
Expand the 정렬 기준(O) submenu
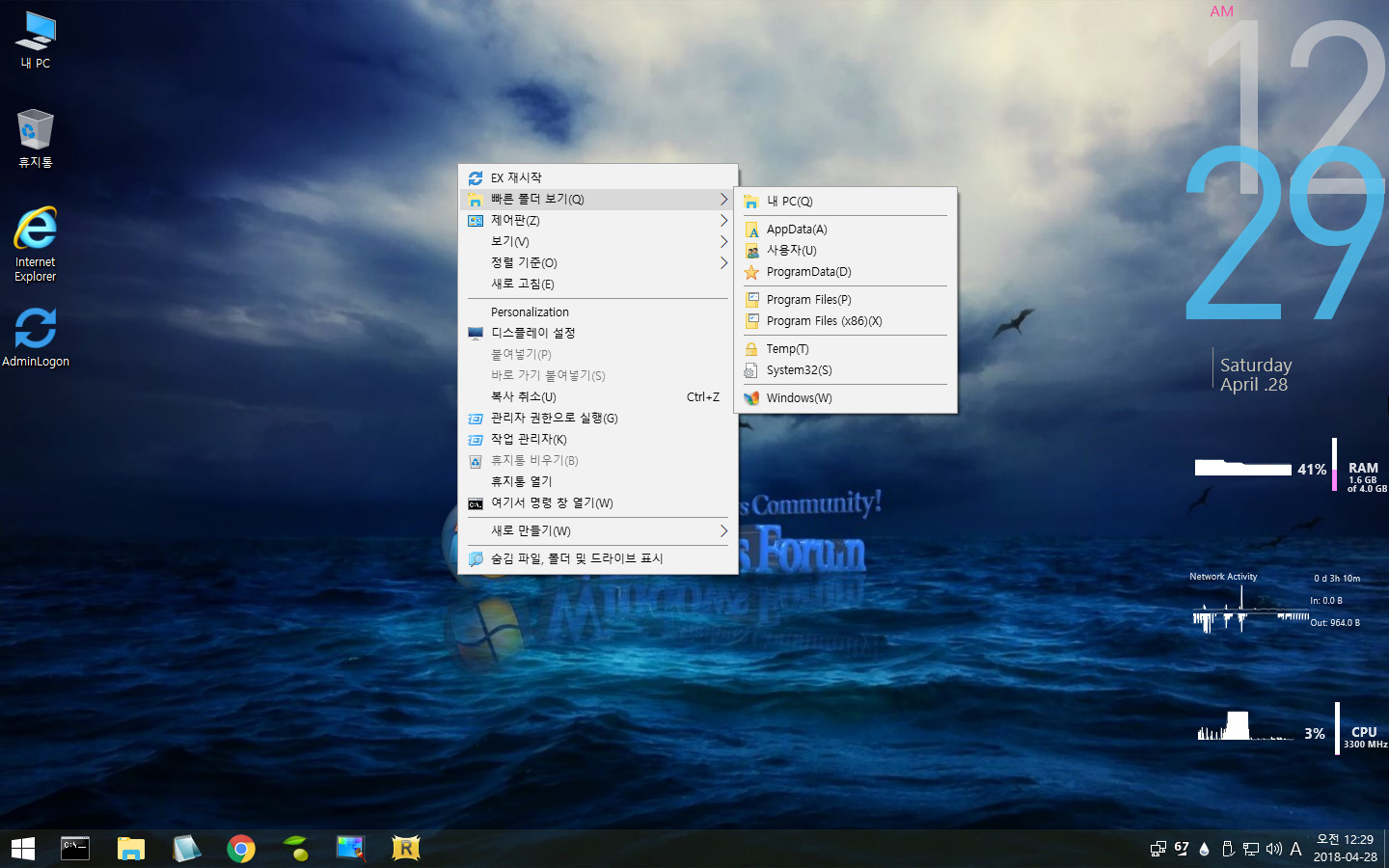click(598, 262)
